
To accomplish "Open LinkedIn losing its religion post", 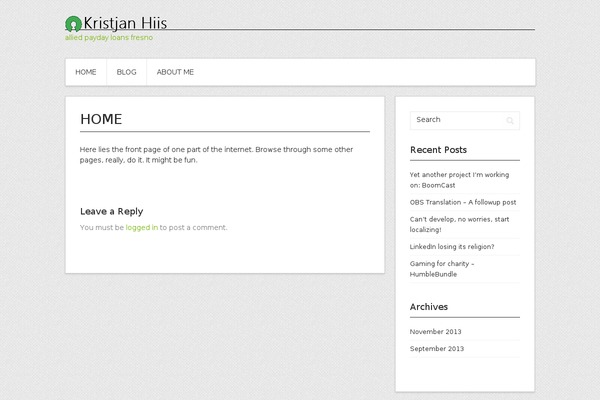I will [x=452, y=247].
